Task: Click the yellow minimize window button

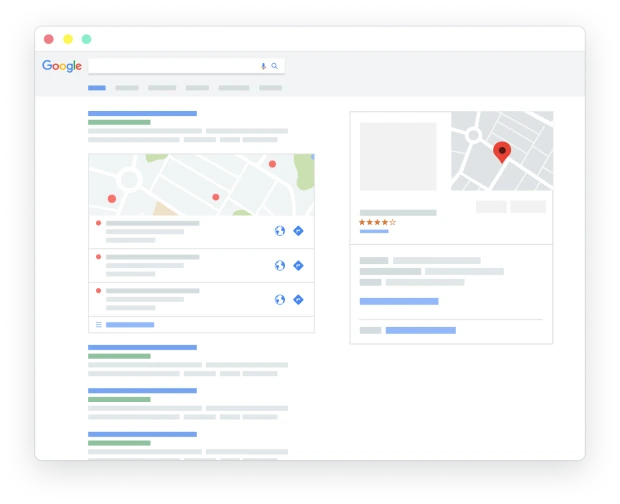Action: tap(68, 39)
